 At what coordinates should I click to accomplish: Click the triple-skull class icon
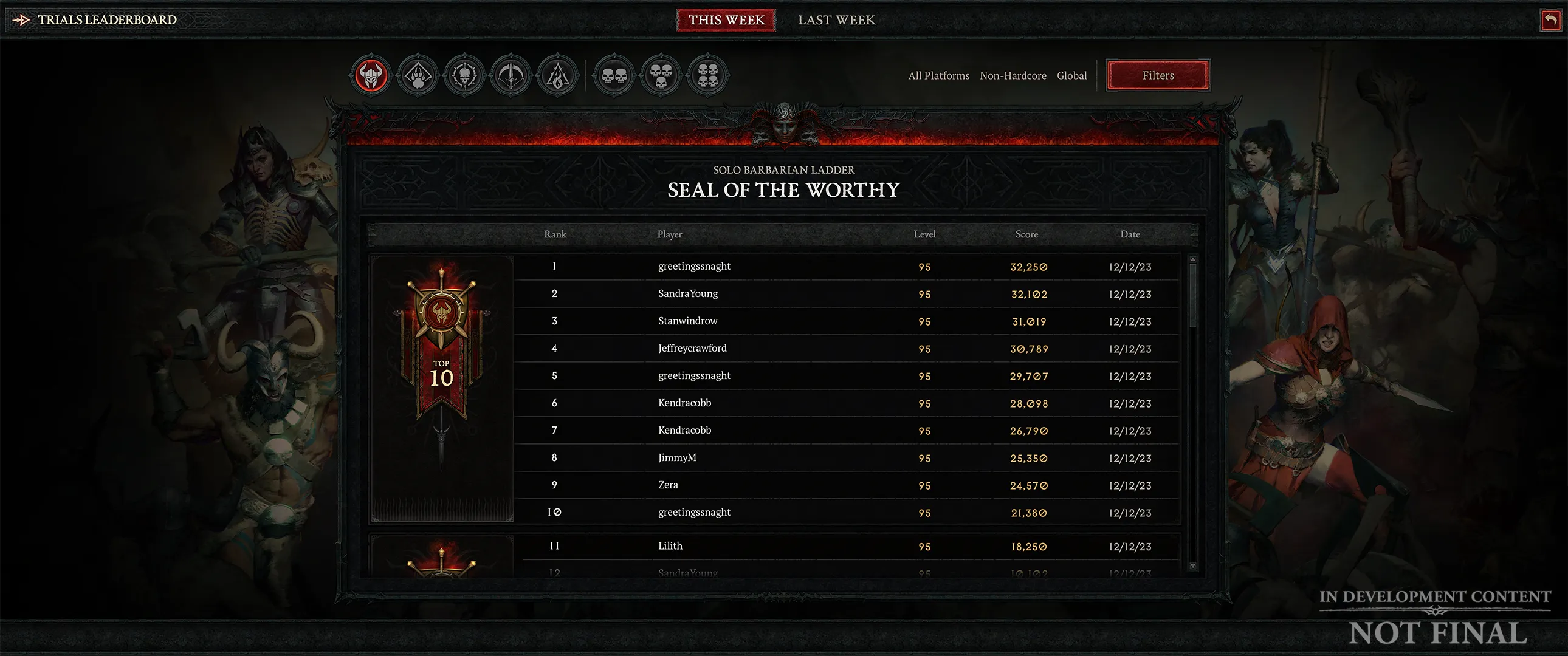pyautogui.click(x=659, y=74)
